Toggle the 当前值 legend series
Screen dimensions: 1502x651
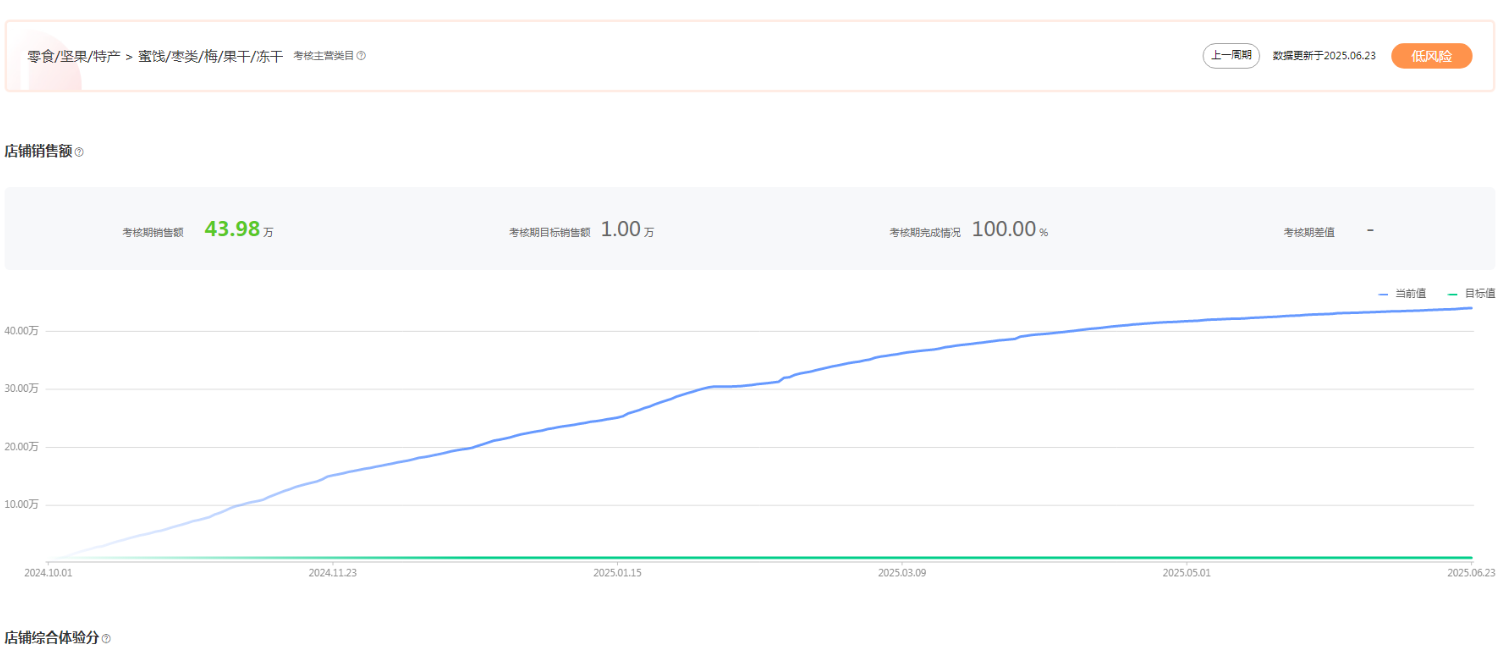[1402, 293]
